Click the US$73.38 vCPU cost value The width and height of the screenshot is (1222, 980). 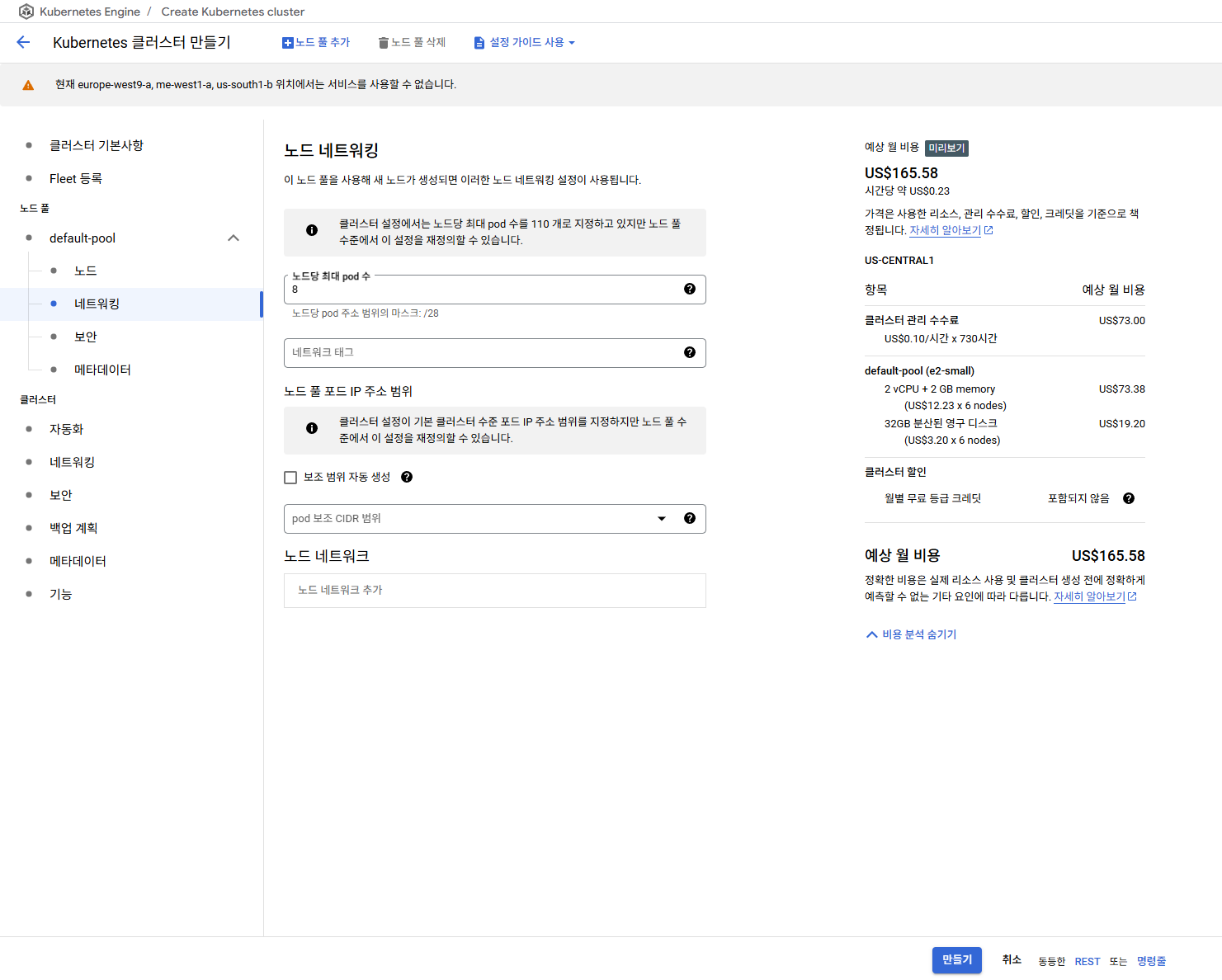click(x=1121, y=389)
